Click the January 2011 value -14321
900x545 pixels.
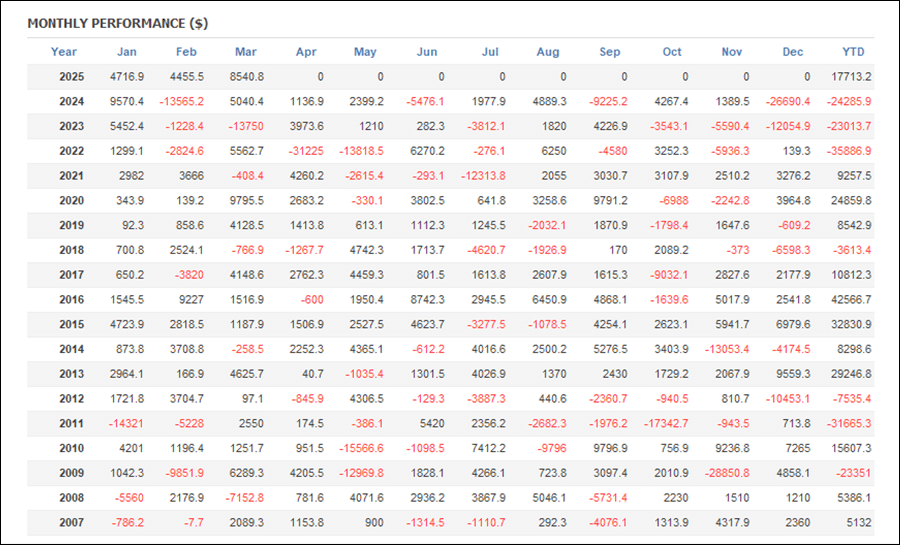126,423
